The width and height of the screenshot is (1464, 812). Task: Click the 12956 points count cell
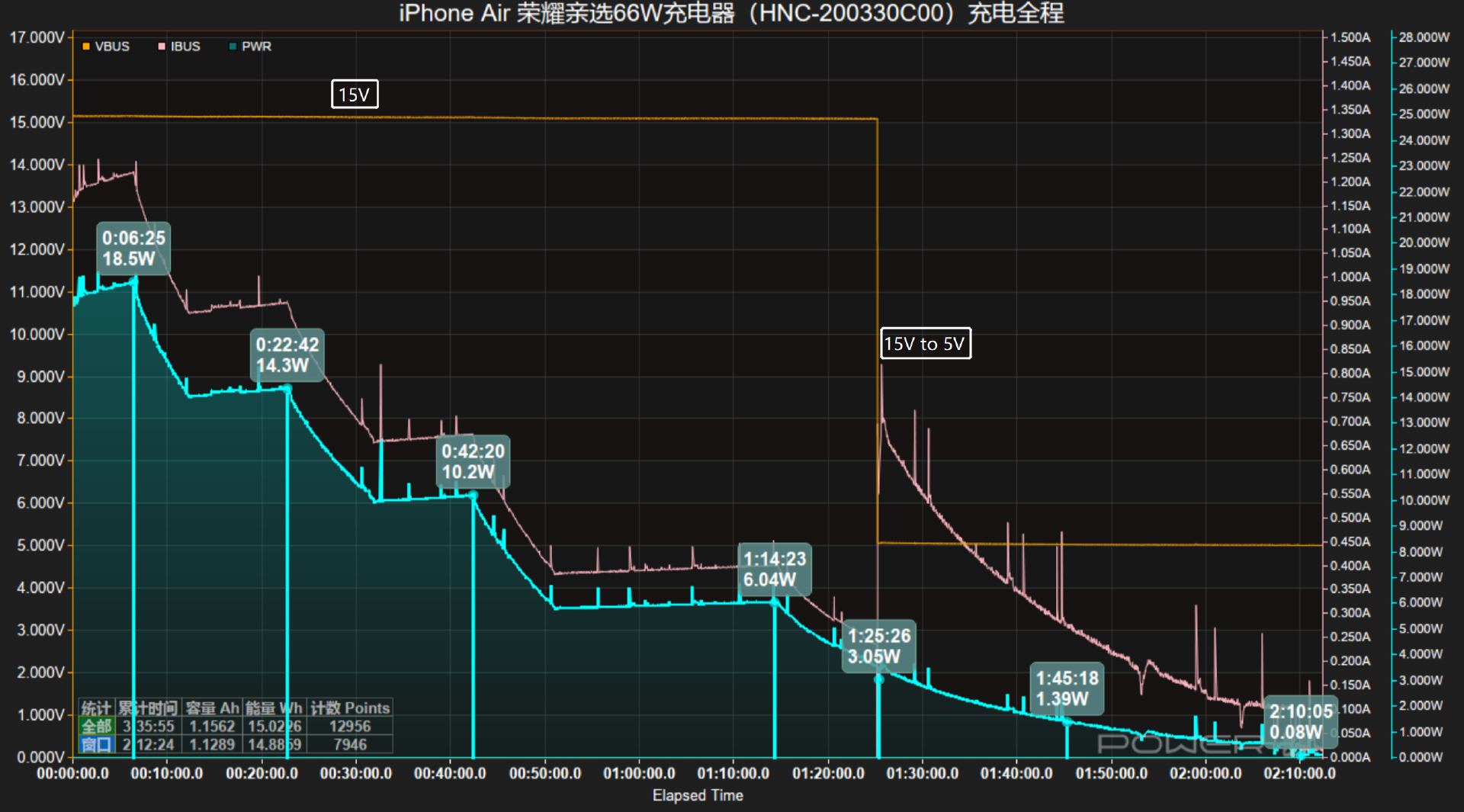coord(349,726)
